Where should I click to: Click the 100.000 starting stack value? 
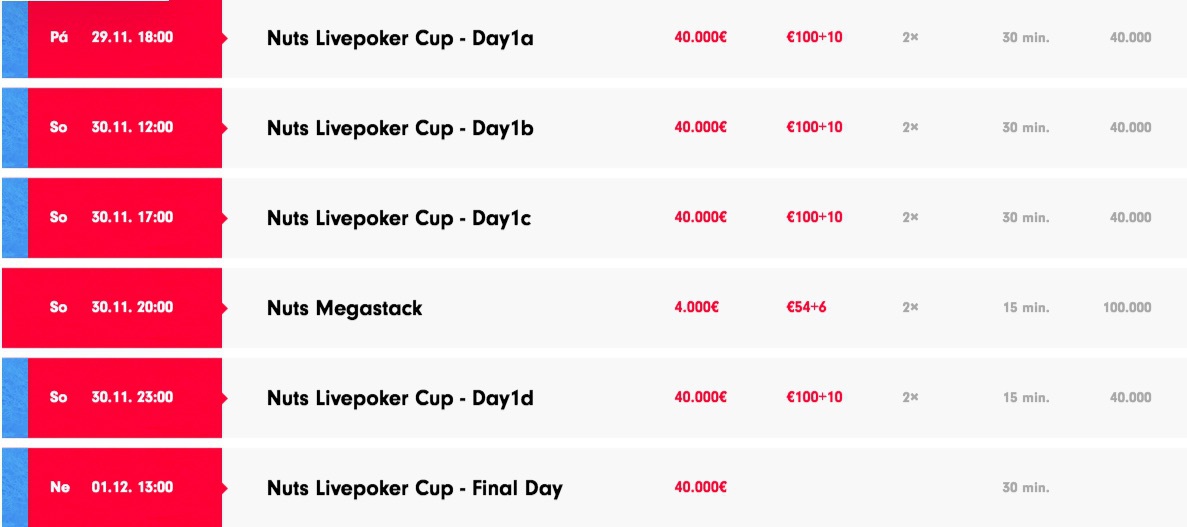point(1127,307)
